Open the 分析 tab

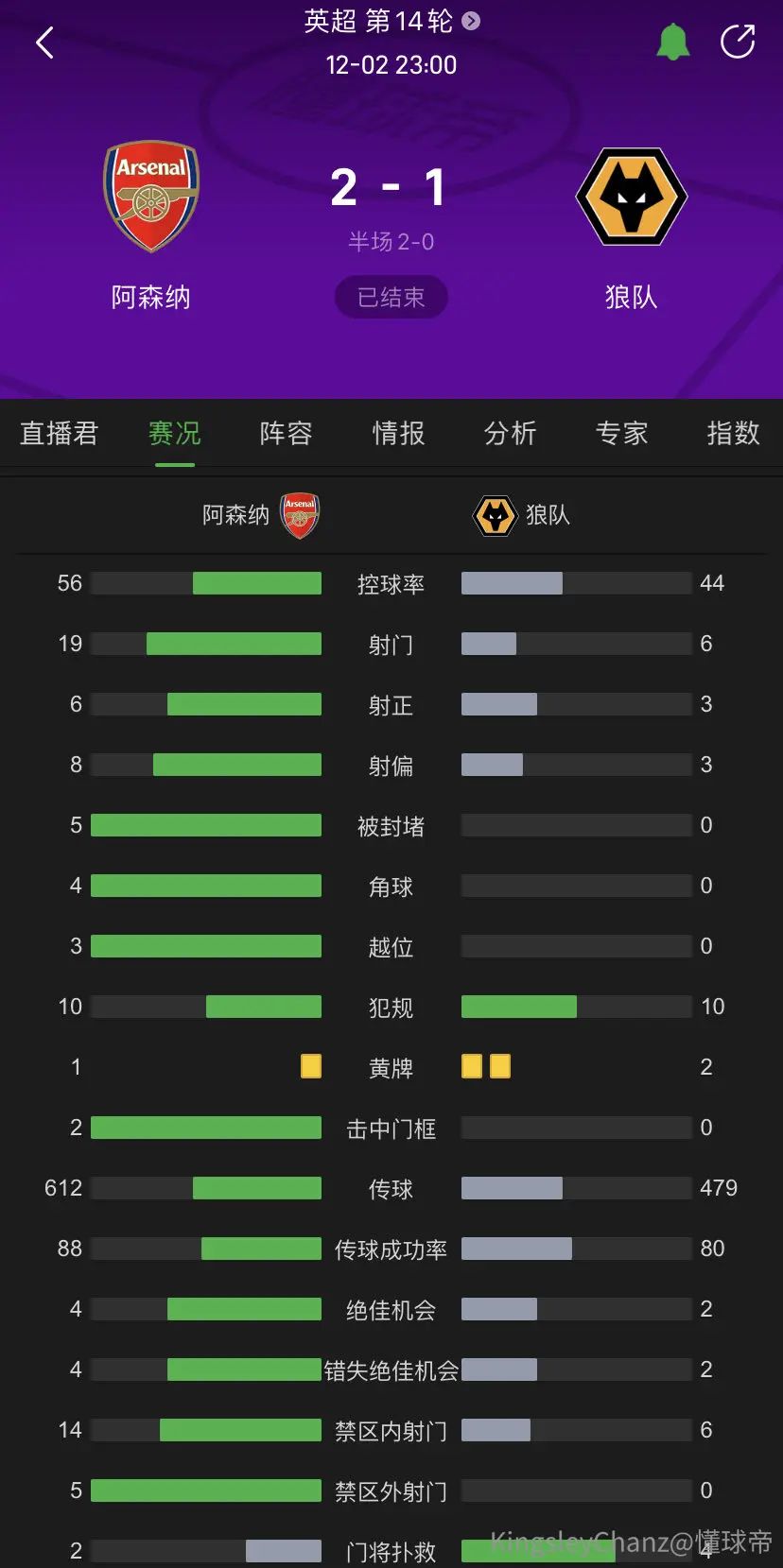[510, 433]
